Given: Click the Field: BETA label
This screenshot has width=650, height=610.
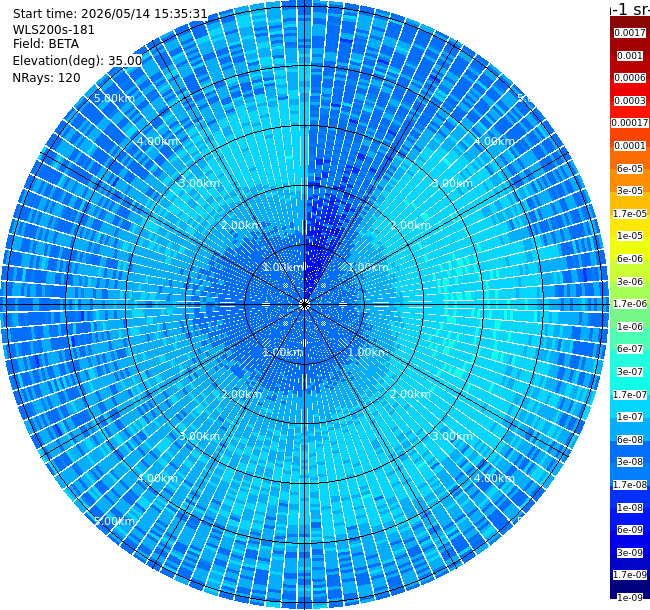Looking at the screenshot, I should 46,44.
